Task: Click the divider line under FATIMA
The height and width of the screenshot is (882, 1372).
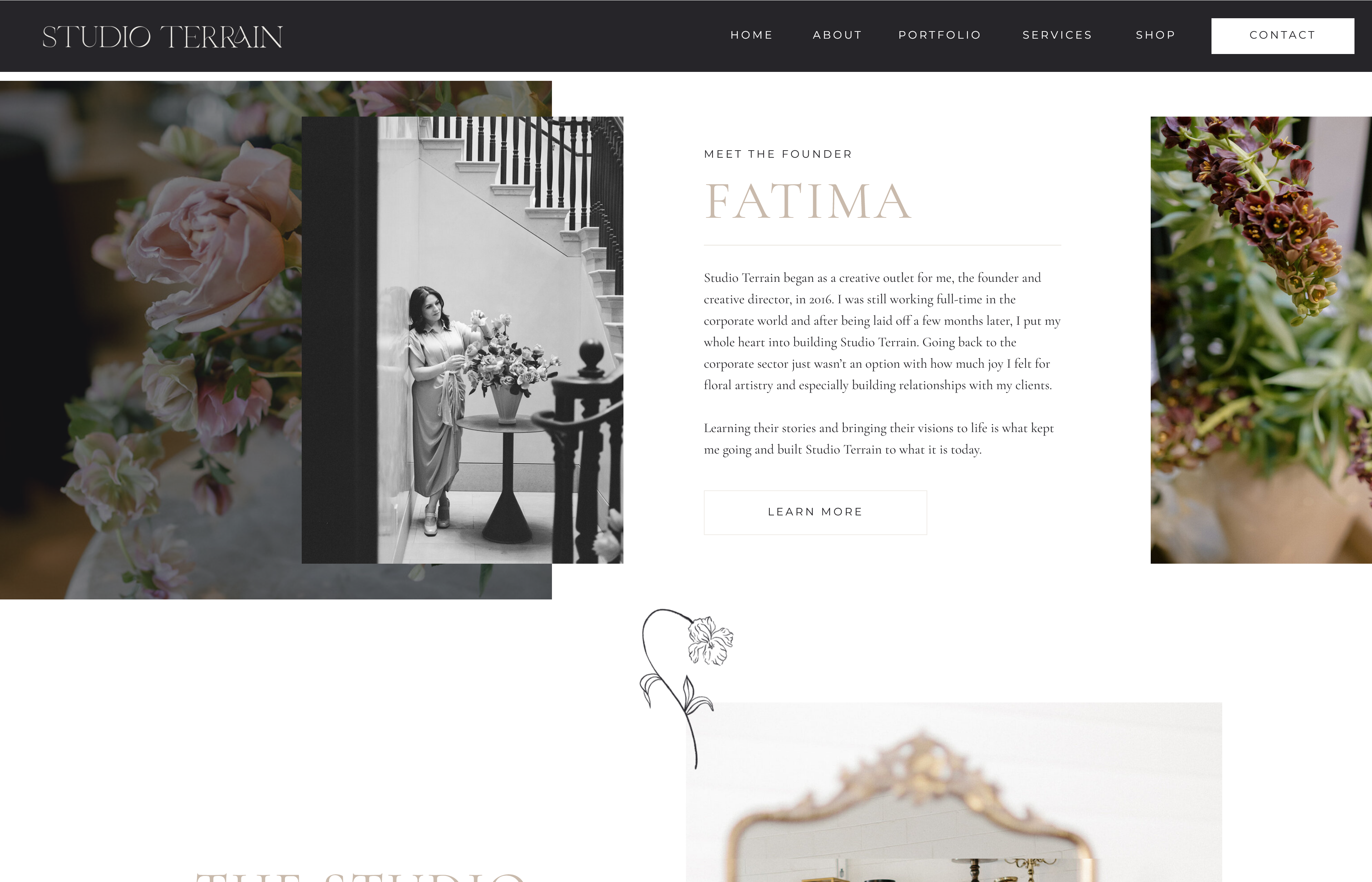Action: [x=882, y=245]
